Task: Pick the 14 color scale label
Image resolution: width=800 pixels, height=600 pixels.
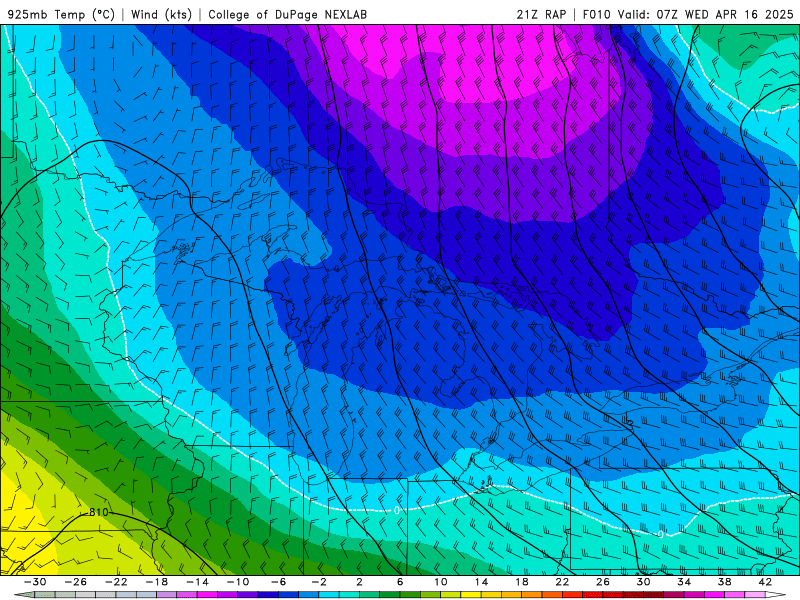Action: pos(481,582)
